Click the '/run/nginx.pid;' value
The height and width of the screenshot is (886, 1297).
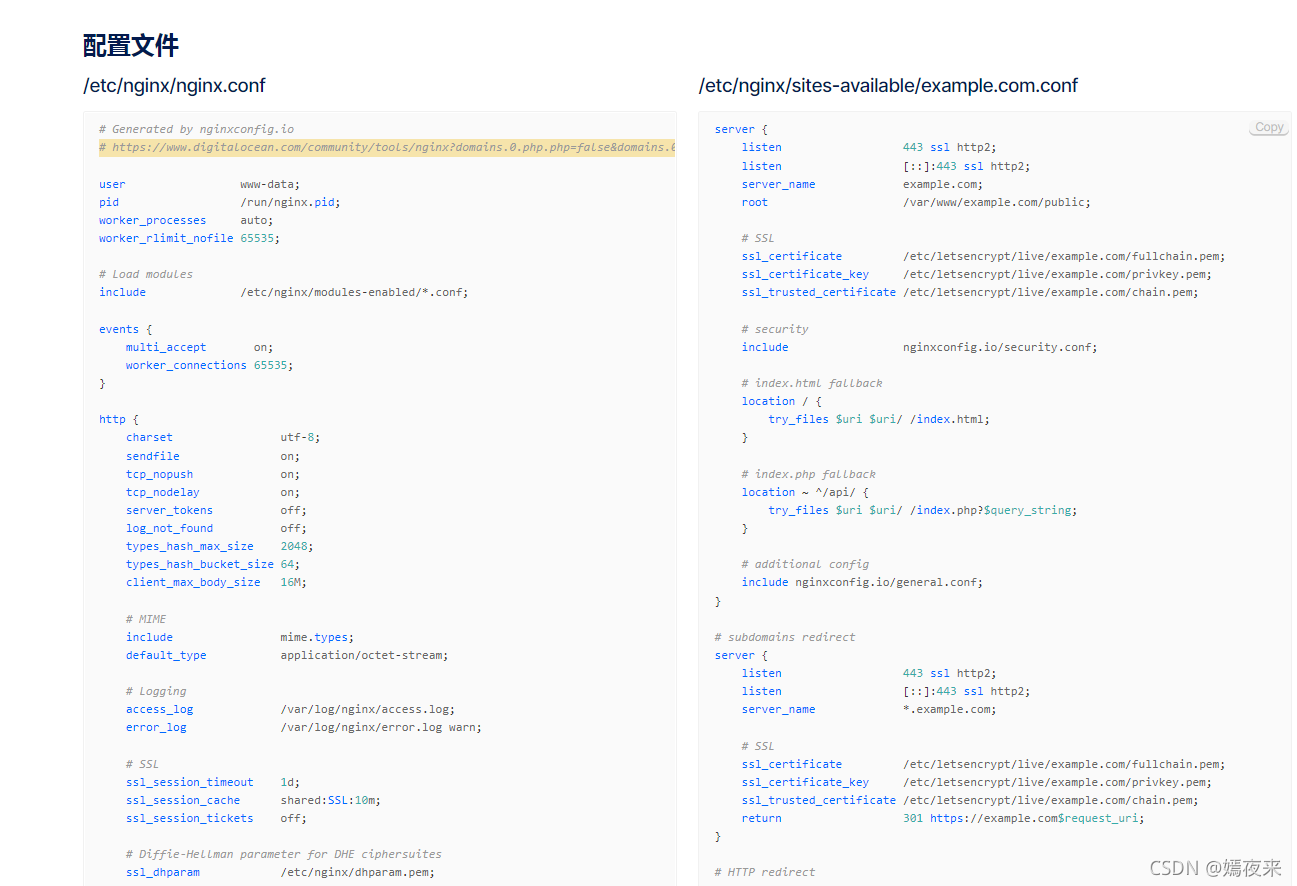click(290, 202)
